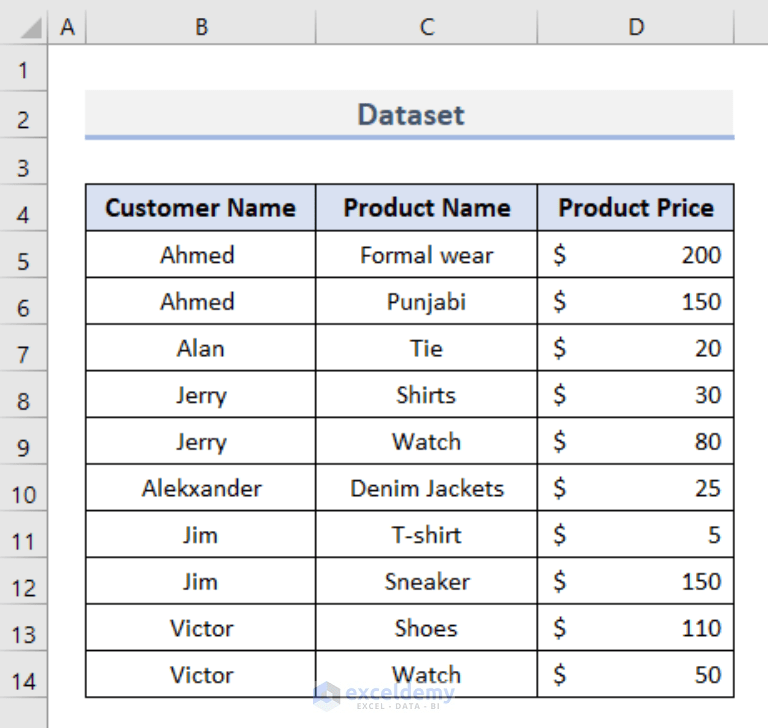
Task: Click the Tie product cell
Action: coord(427,348)
